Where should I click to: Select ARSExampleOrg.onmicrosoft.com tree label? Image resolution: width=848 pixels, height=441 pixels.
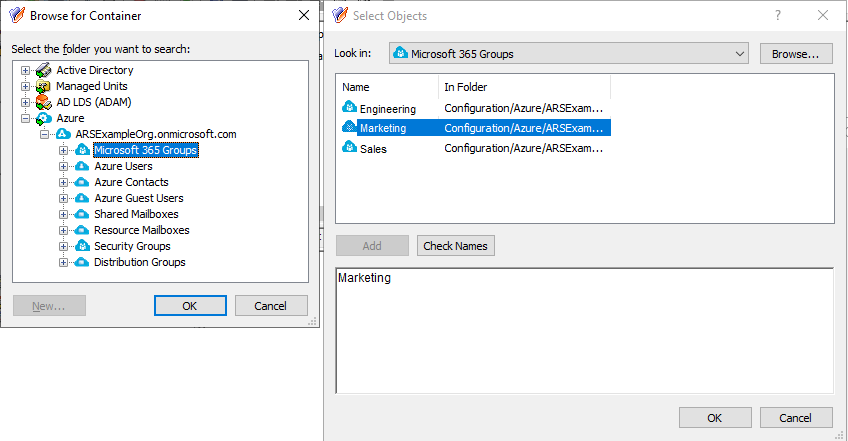(156, 134)
